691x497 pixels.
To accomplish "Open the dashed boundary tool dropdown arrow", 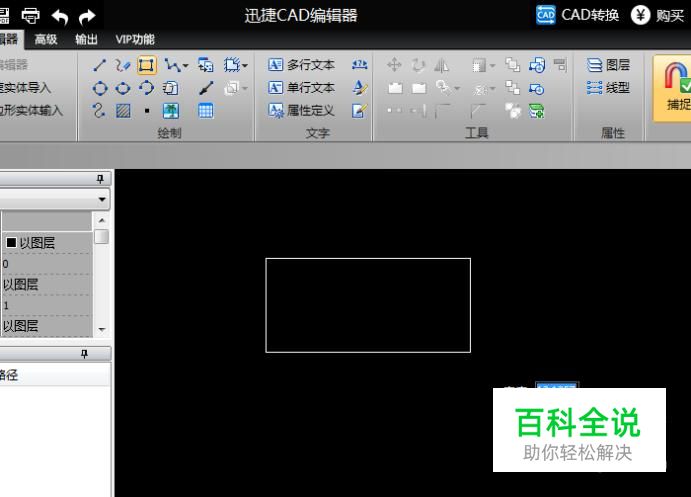I will tap(245, 66).
